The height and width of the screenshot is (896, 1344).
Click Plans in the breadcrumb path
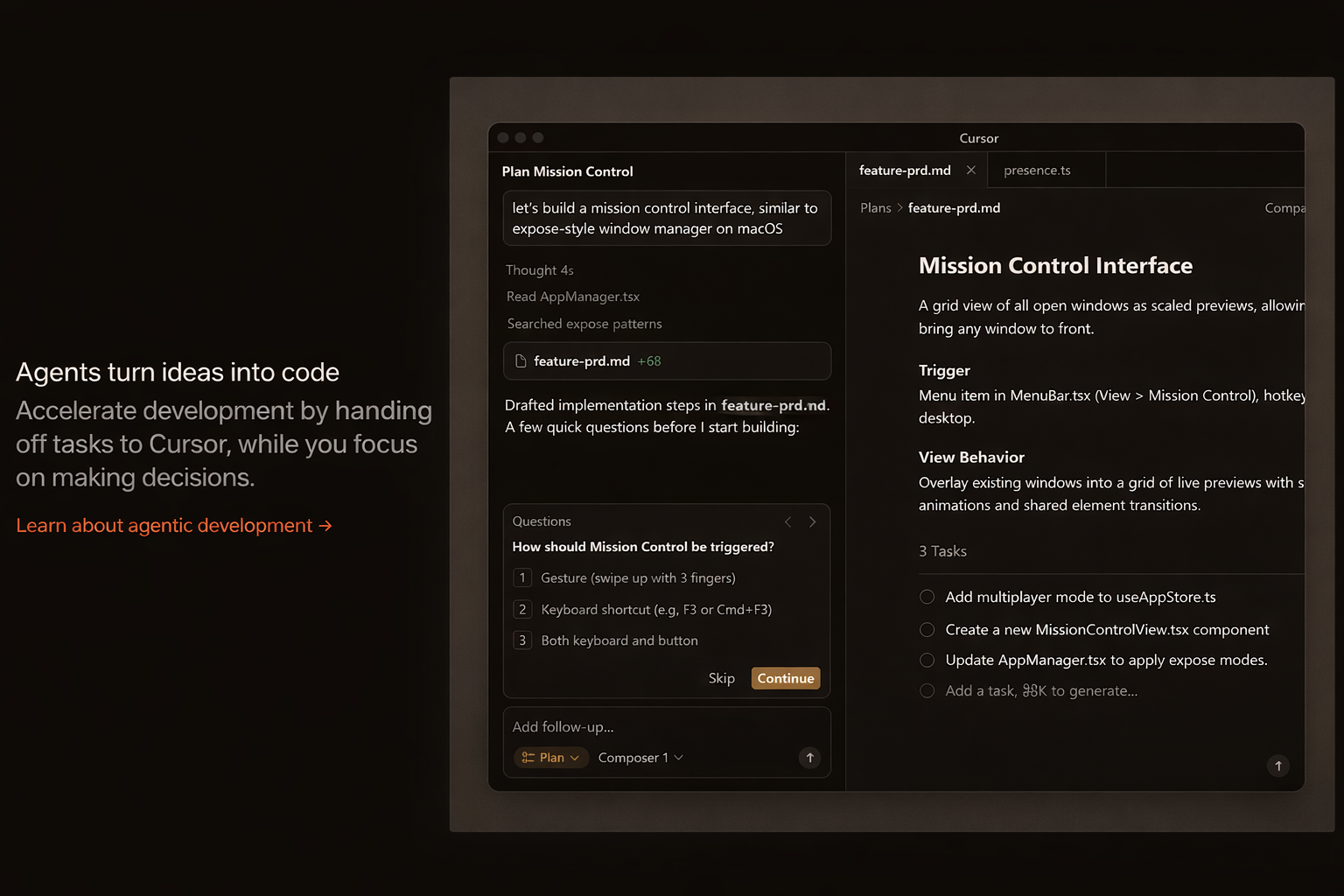875,208
